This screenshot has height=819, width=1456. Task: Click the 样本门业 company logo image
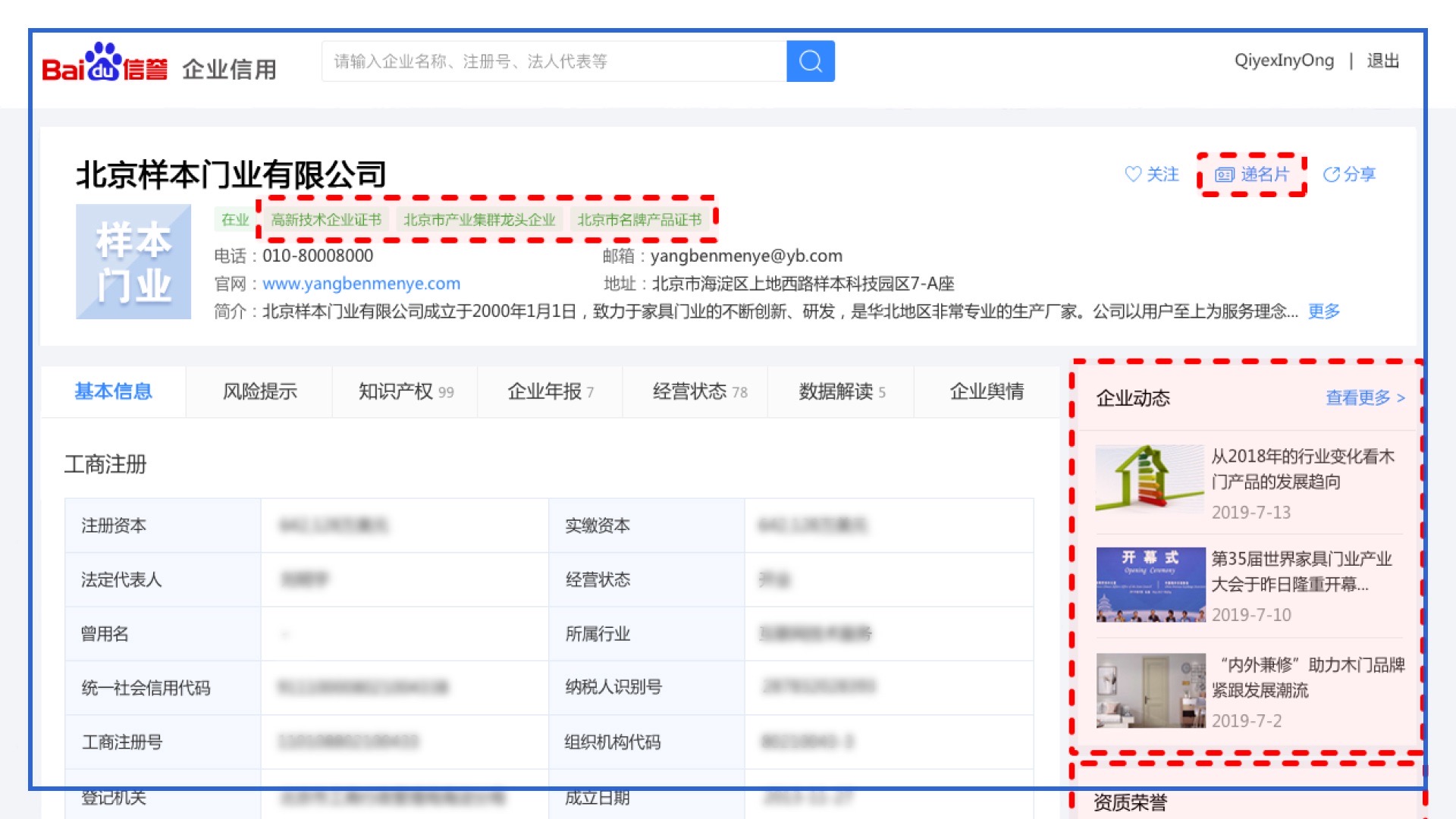click(133, 262)
